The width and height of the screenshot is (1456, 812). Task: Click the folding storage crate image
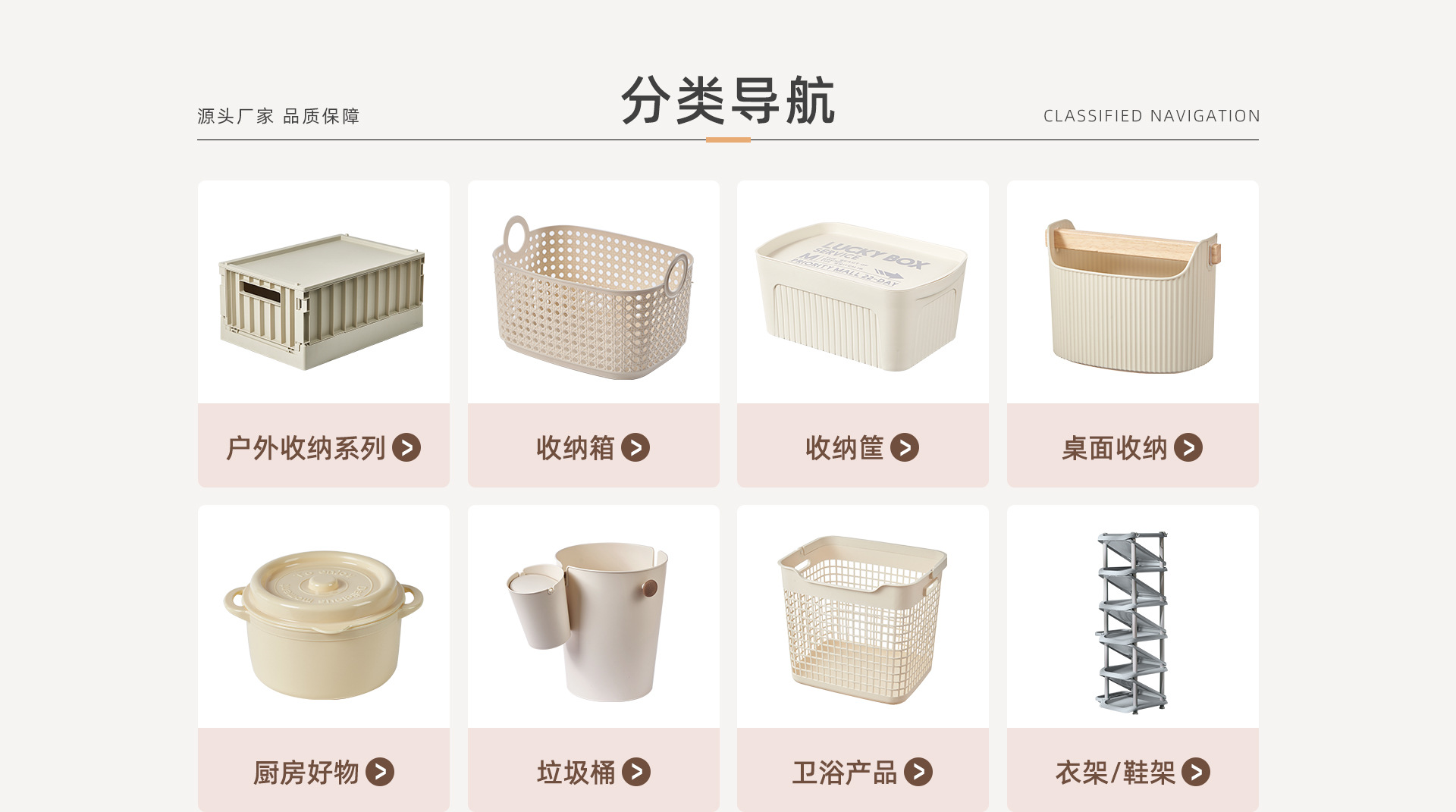(x=322, y=302)
